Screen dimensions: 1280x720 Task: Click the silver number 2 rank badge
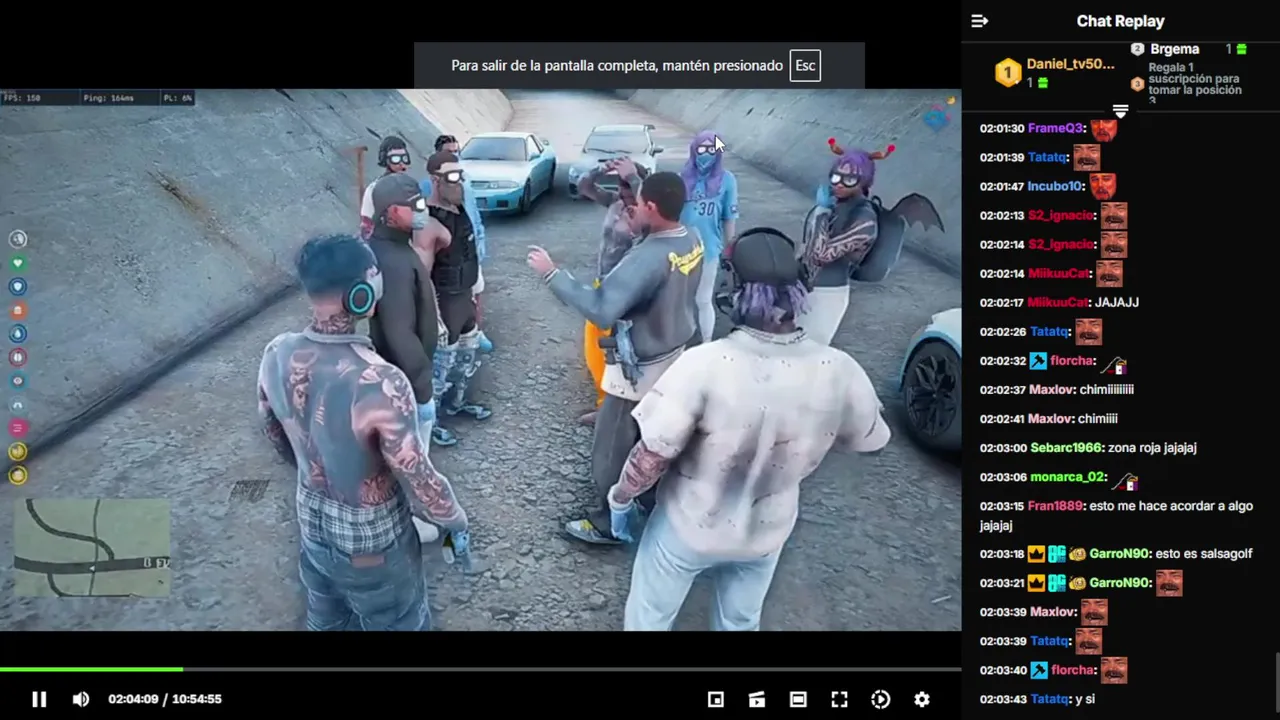[1138, 49]
